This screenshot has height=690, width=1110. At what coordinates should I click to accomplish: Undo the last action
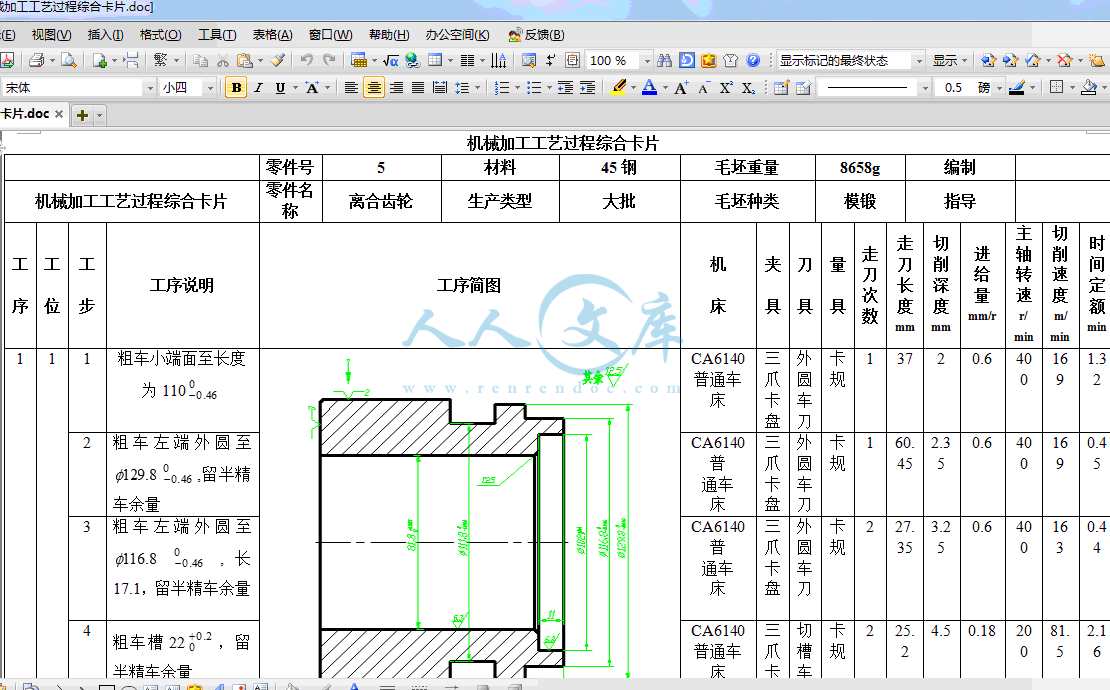307,61
